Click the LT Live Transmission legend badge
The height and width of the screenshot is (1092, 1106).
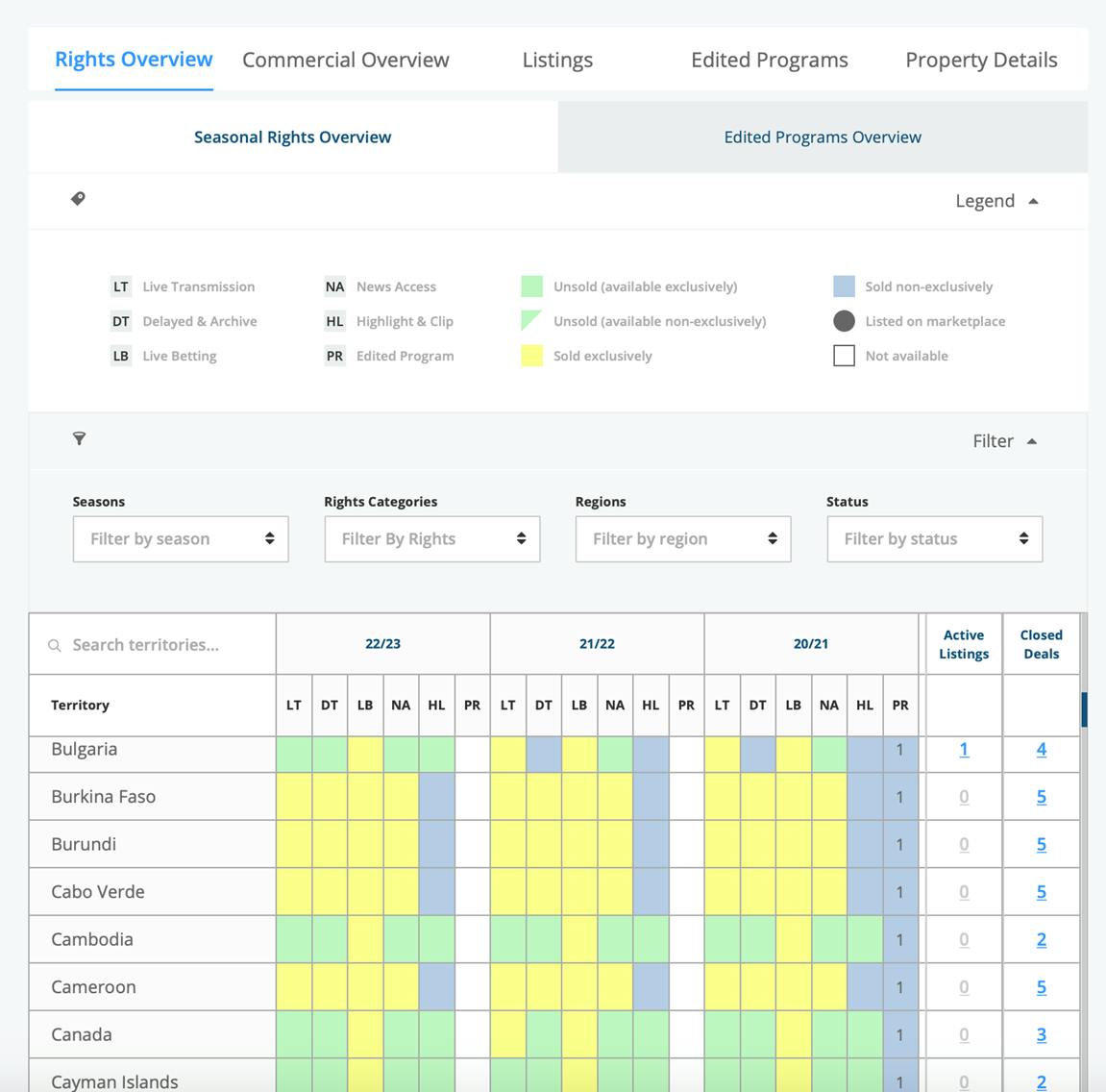coord(121,286)
